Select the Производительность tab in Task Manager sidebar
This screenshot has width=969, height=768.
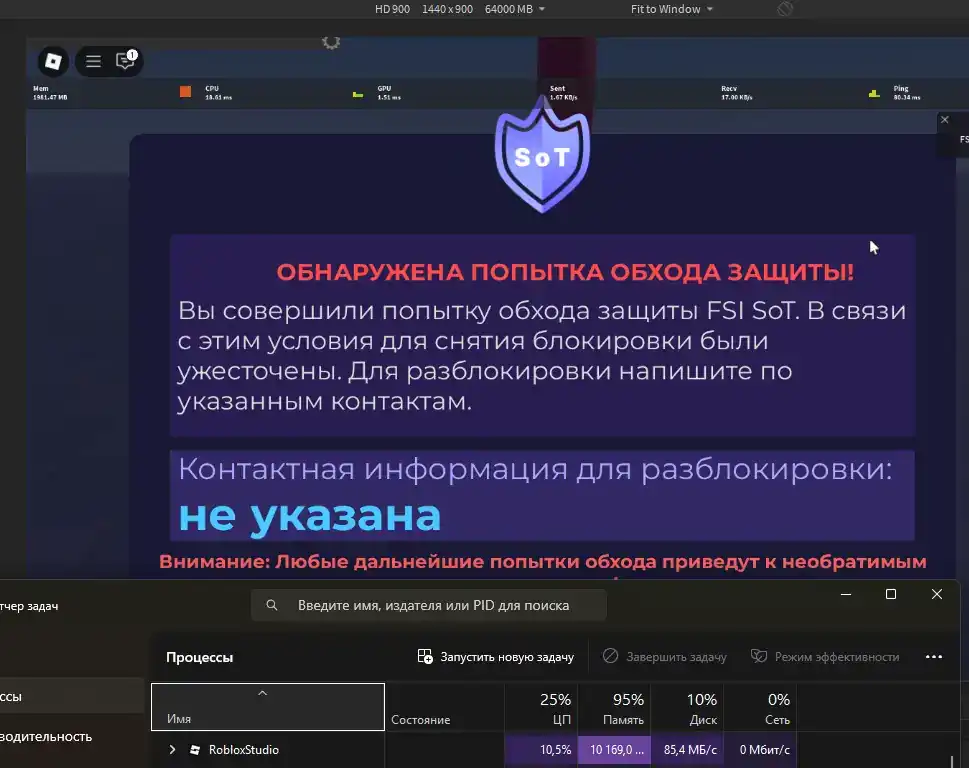point(46,736)
